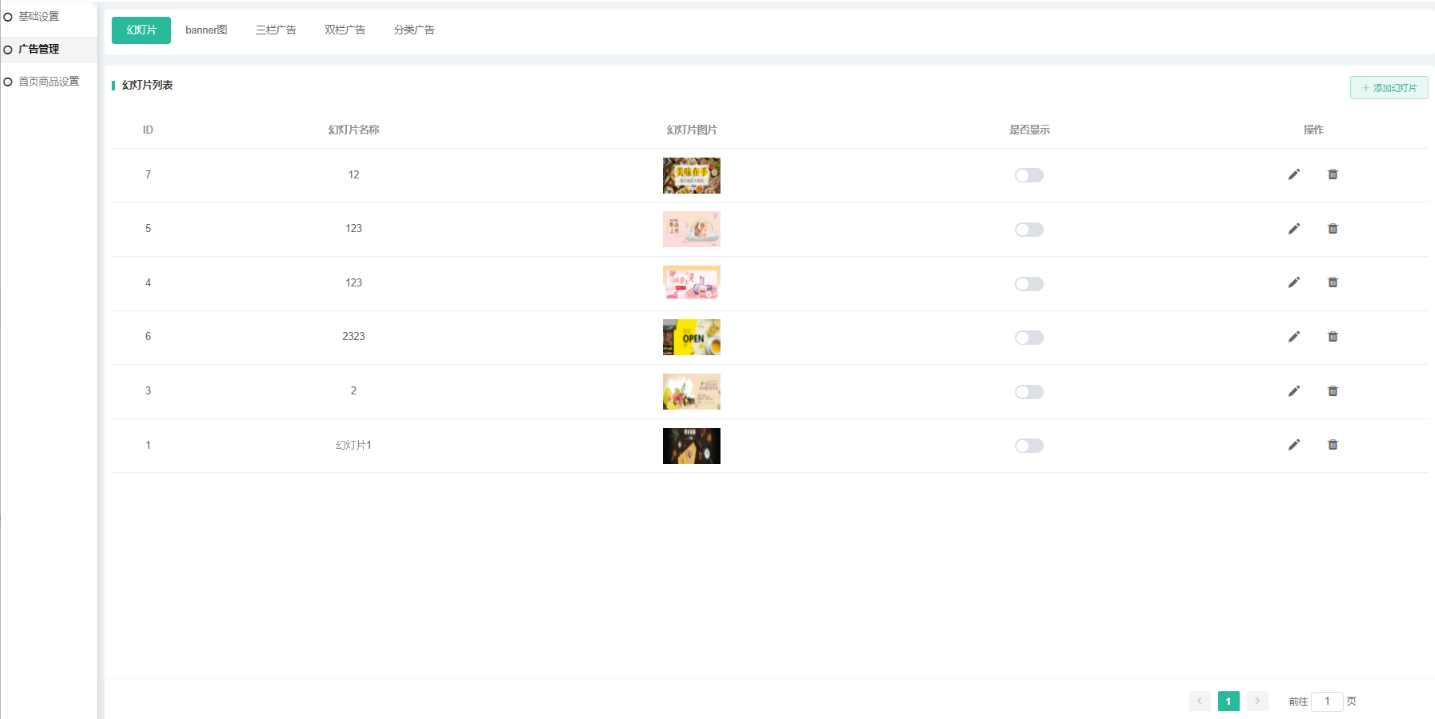1435x719 pixels.
Task: Click the page jump input field
Action: pos(1326,701)
